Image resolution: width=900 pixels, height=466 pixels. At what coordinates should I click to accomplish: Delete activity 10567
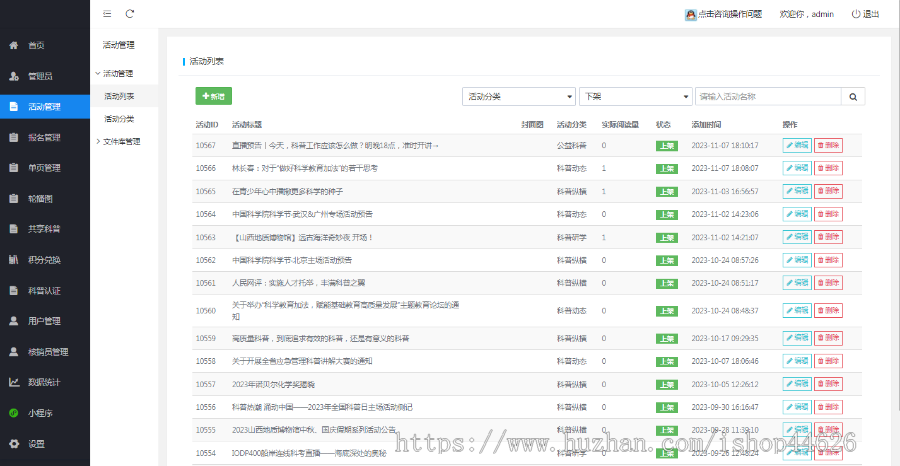pos(828,146)
